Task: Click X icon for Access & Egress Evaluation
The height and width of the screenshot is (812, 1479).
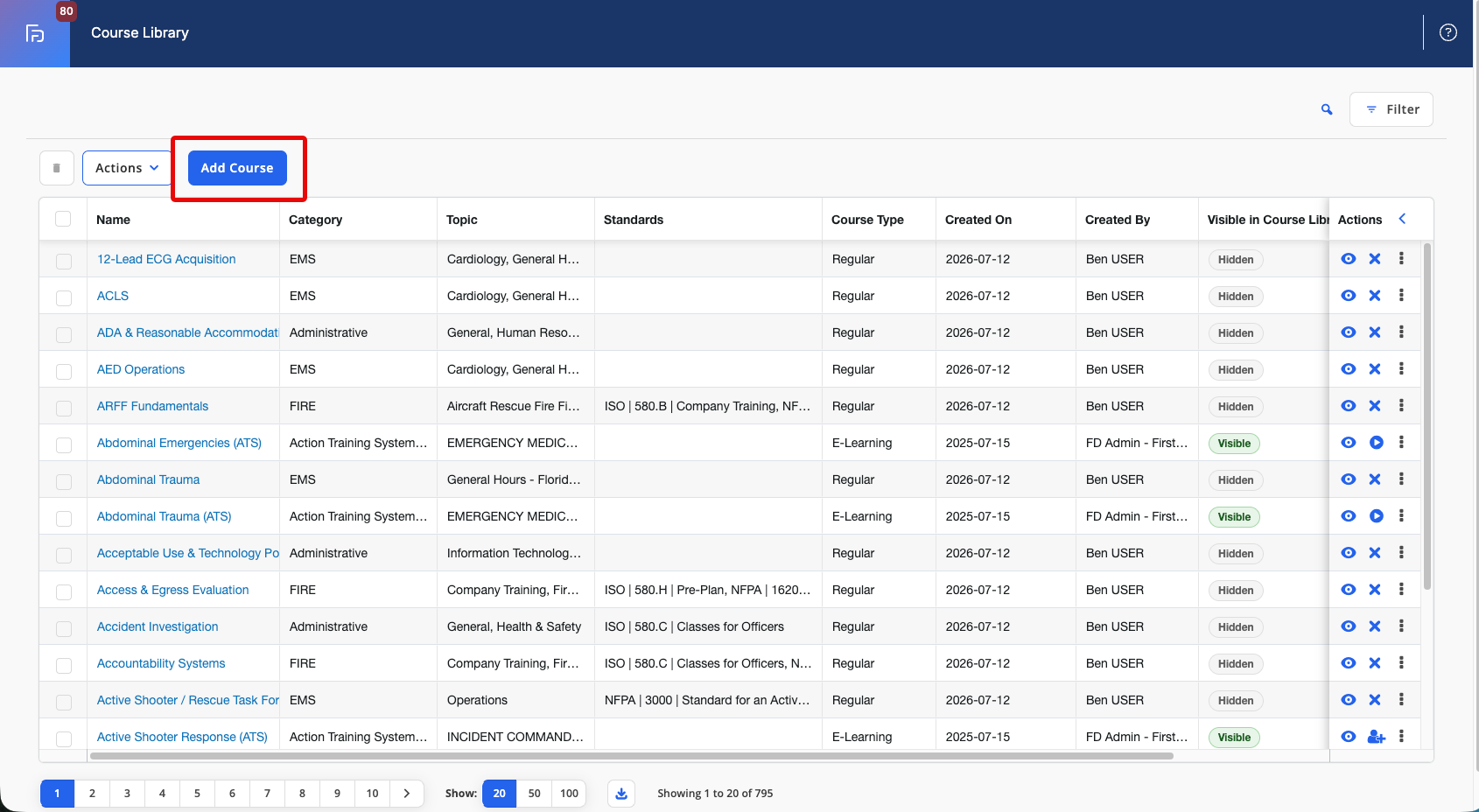Action: 1375,590
